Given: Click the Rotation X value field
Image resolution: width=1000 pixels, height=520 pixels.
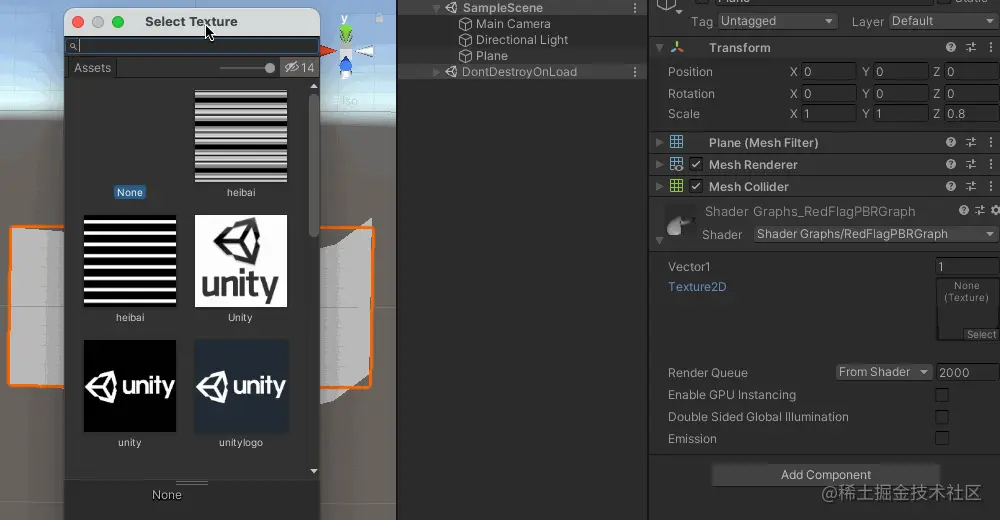Looking at the screenshot, I should pyautogui.click(x=828, y=94).
